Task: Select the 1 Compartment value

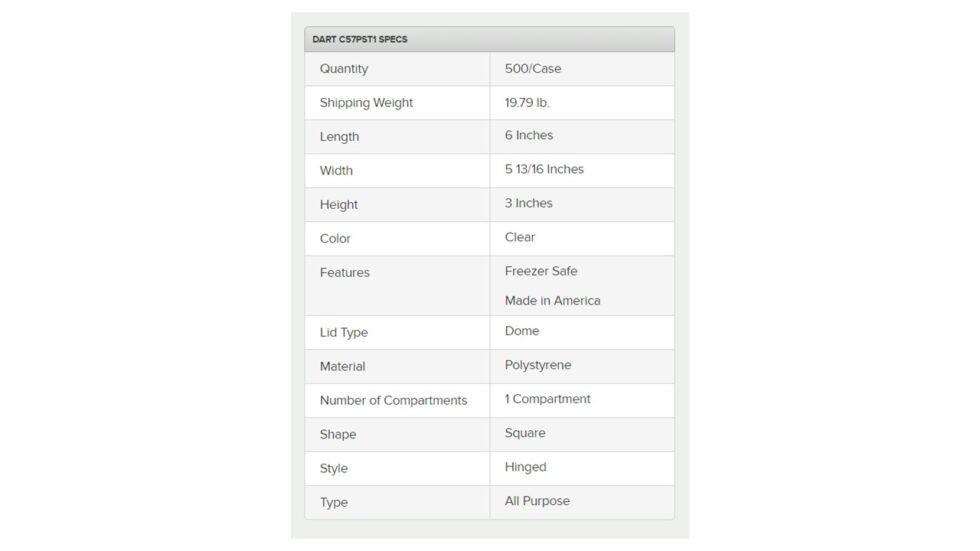Action: click(x=547, y=399)
